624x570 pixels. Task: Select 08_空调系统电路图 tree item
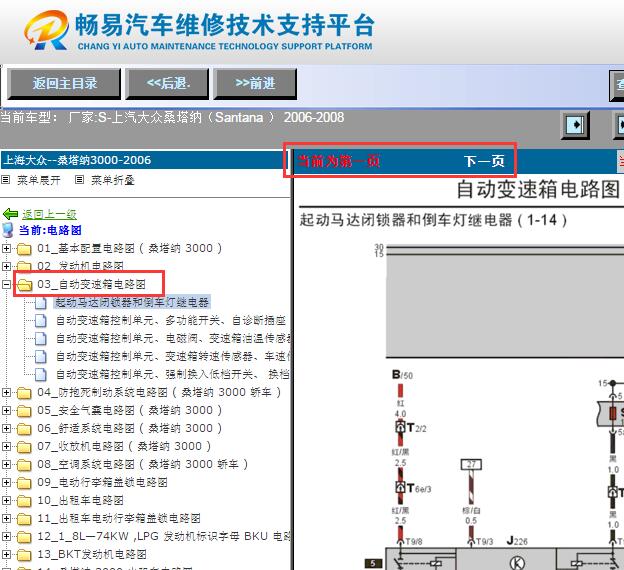142,465
